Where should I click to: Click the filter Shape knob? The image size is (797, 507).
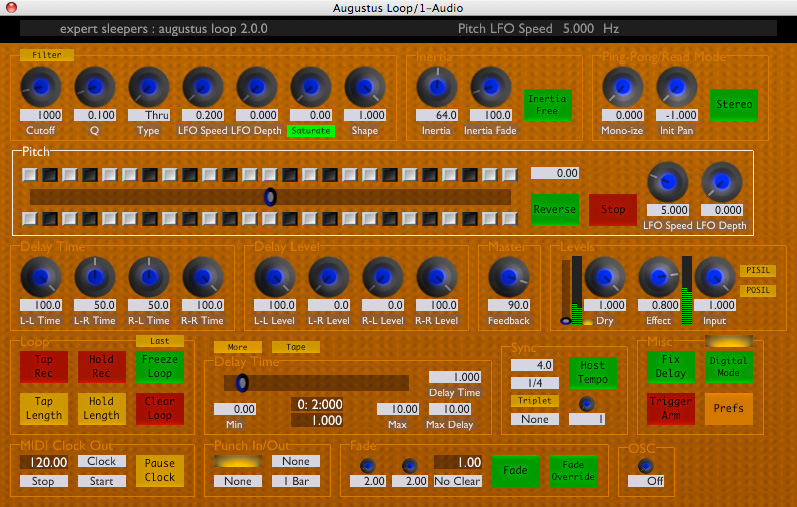click(x=364, y=87)
